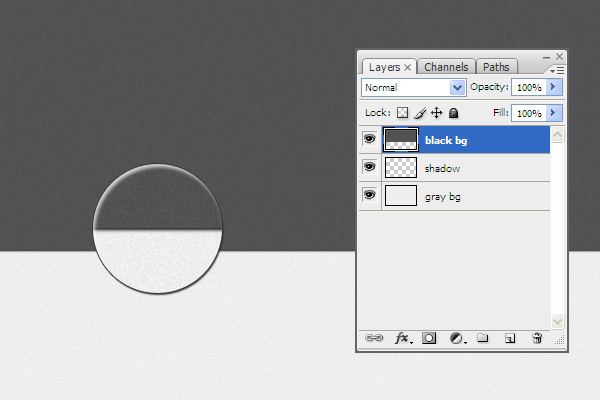The image size is (600, 400).
Task: Delete layer with trash icon
Action: click(537, 338)
